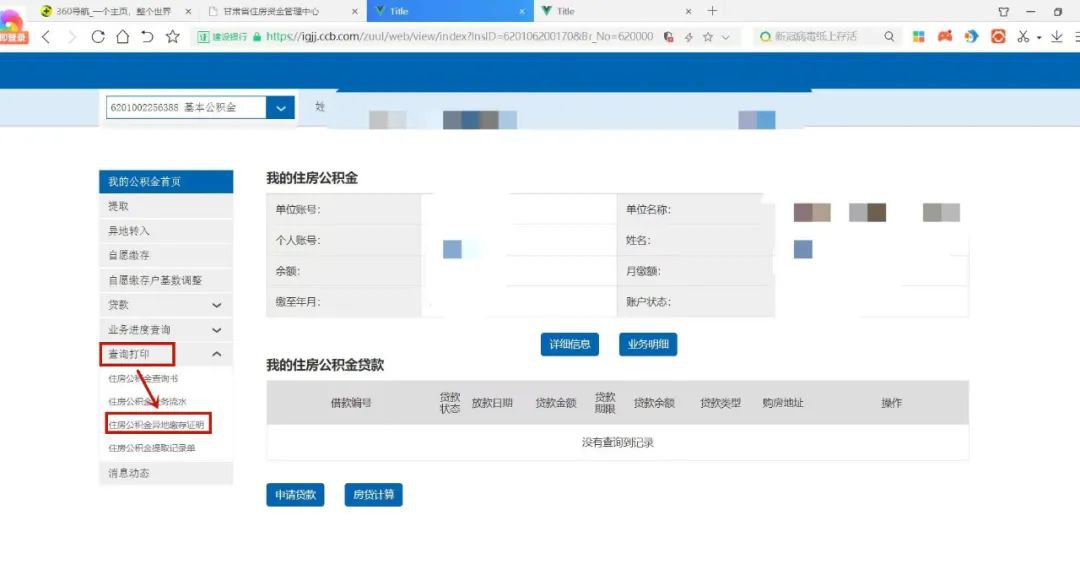The height and width of the screenshot is (570, 1080).
Task: Expand the 业务进度查询 sidebar section
Action: click(x=217, y=330)
